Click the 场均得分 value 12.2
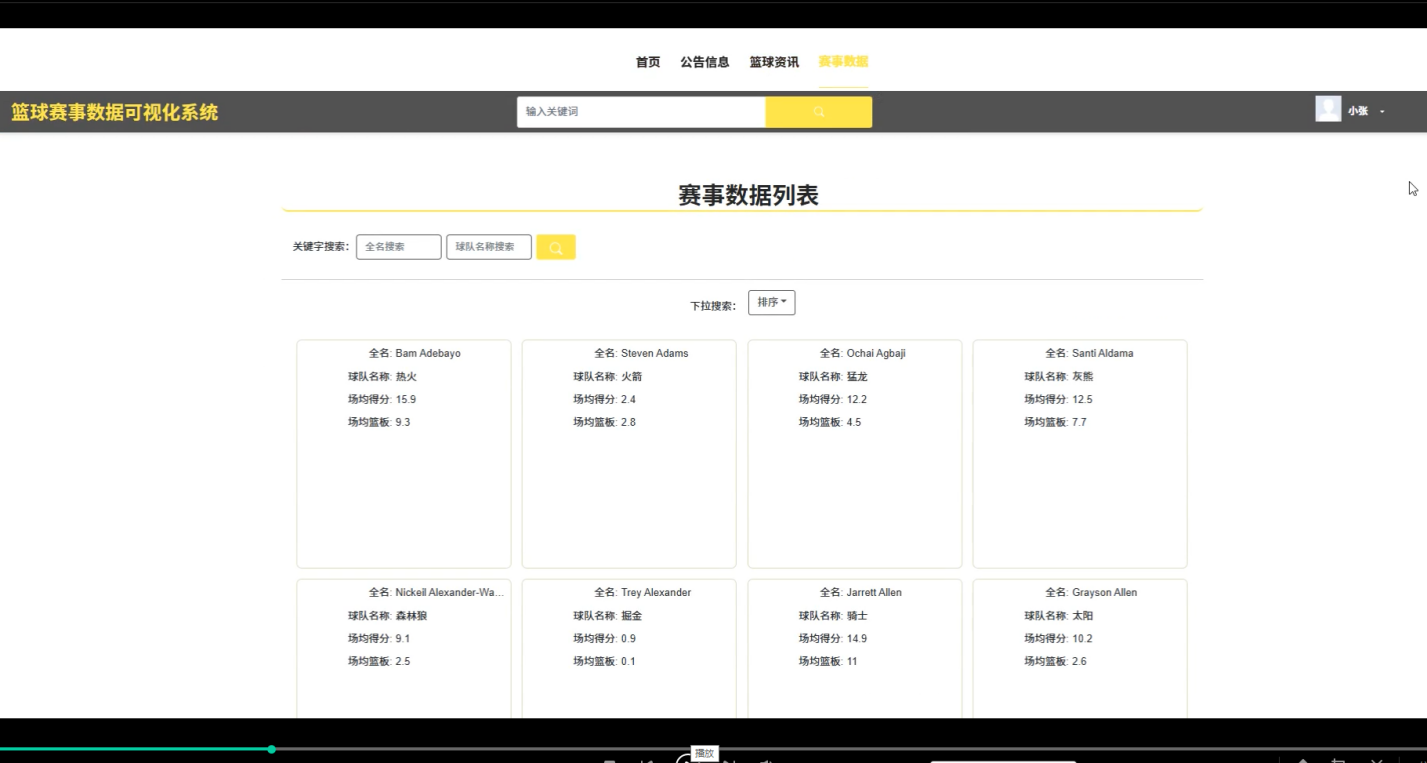The height and width of the screenshot is (763, 1427). pyautogui.click(x=857, y=400)
